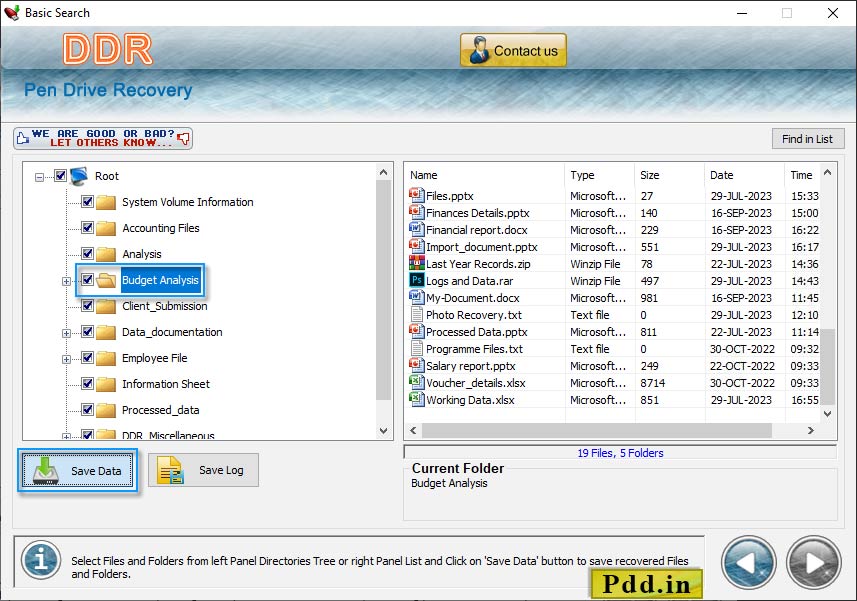Click the Analysis folder icon
Screen dimensions: 857x601
coord(106,254)
